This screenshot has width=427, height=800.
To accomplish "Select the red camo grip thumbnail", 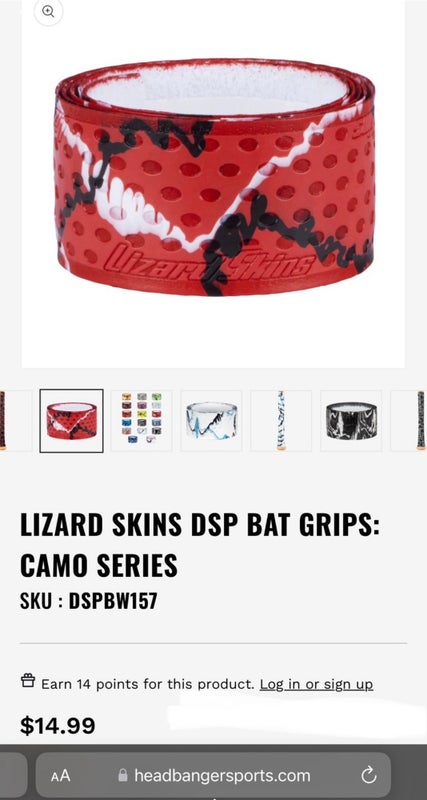I will pos(71,421).
